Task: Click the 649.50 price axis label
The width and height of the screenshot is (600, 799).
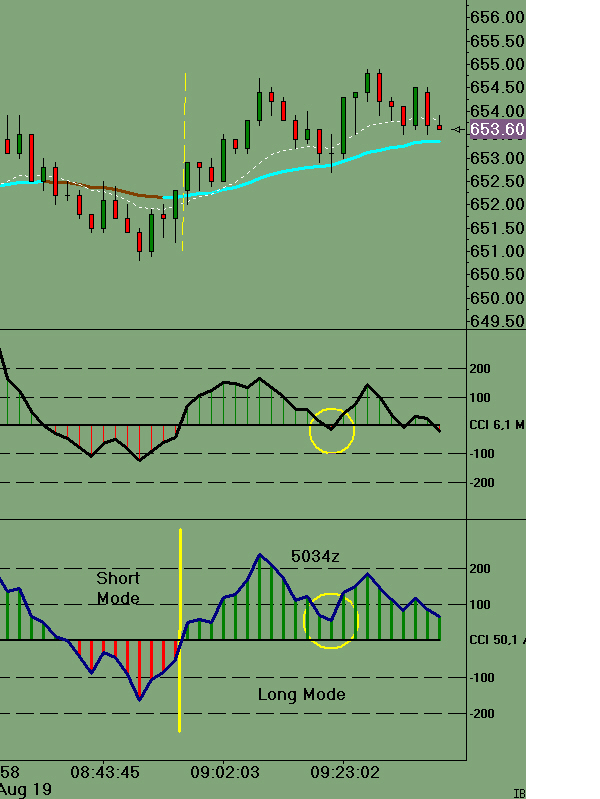Action: click(x=497, y=322)
